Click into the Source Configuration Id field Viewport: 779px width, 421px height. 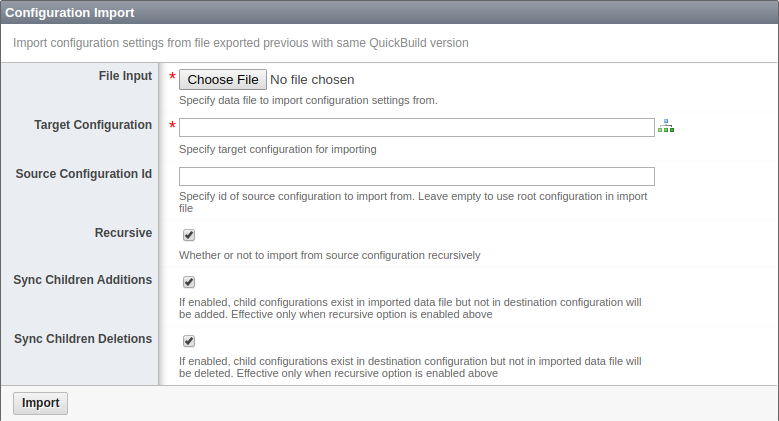tap(417, 176)
